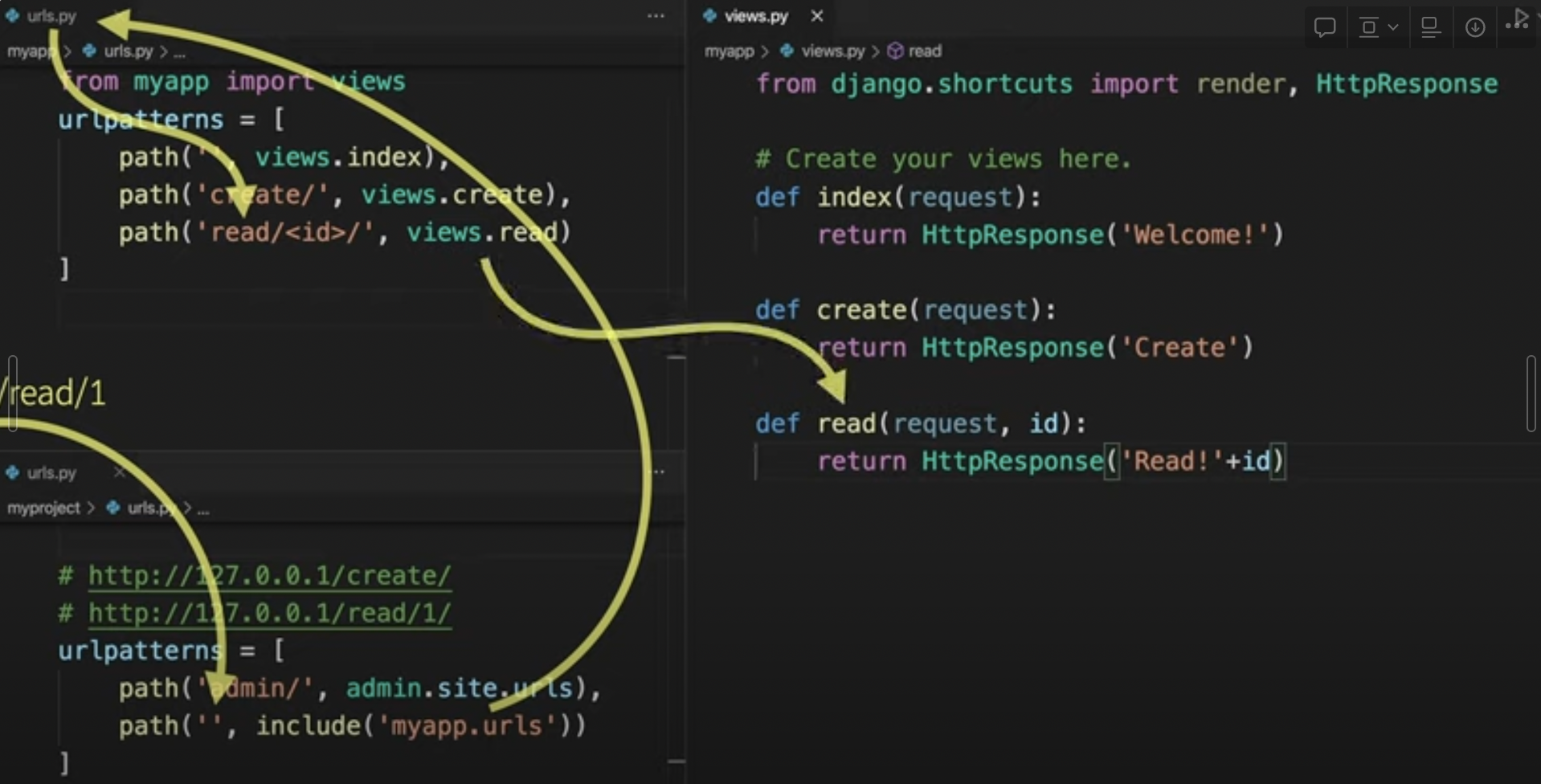Click the scrollbar handle at the right edge of views.py
This screenshot has width=1541, height=784.
pyautogui.click(x=1531, y=394)
